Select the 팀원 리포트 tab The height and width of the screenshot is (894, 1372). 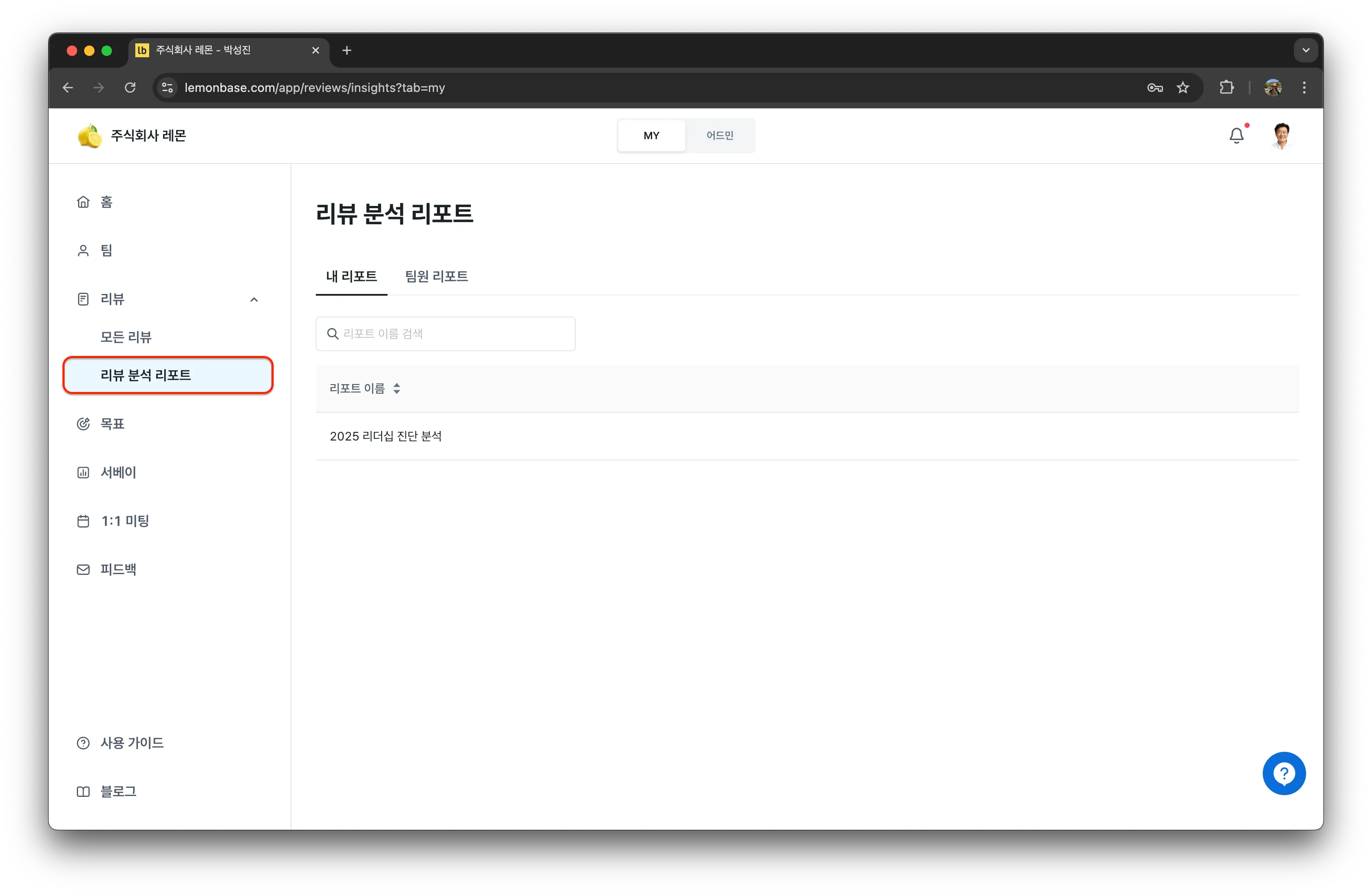tap(436, 276)
